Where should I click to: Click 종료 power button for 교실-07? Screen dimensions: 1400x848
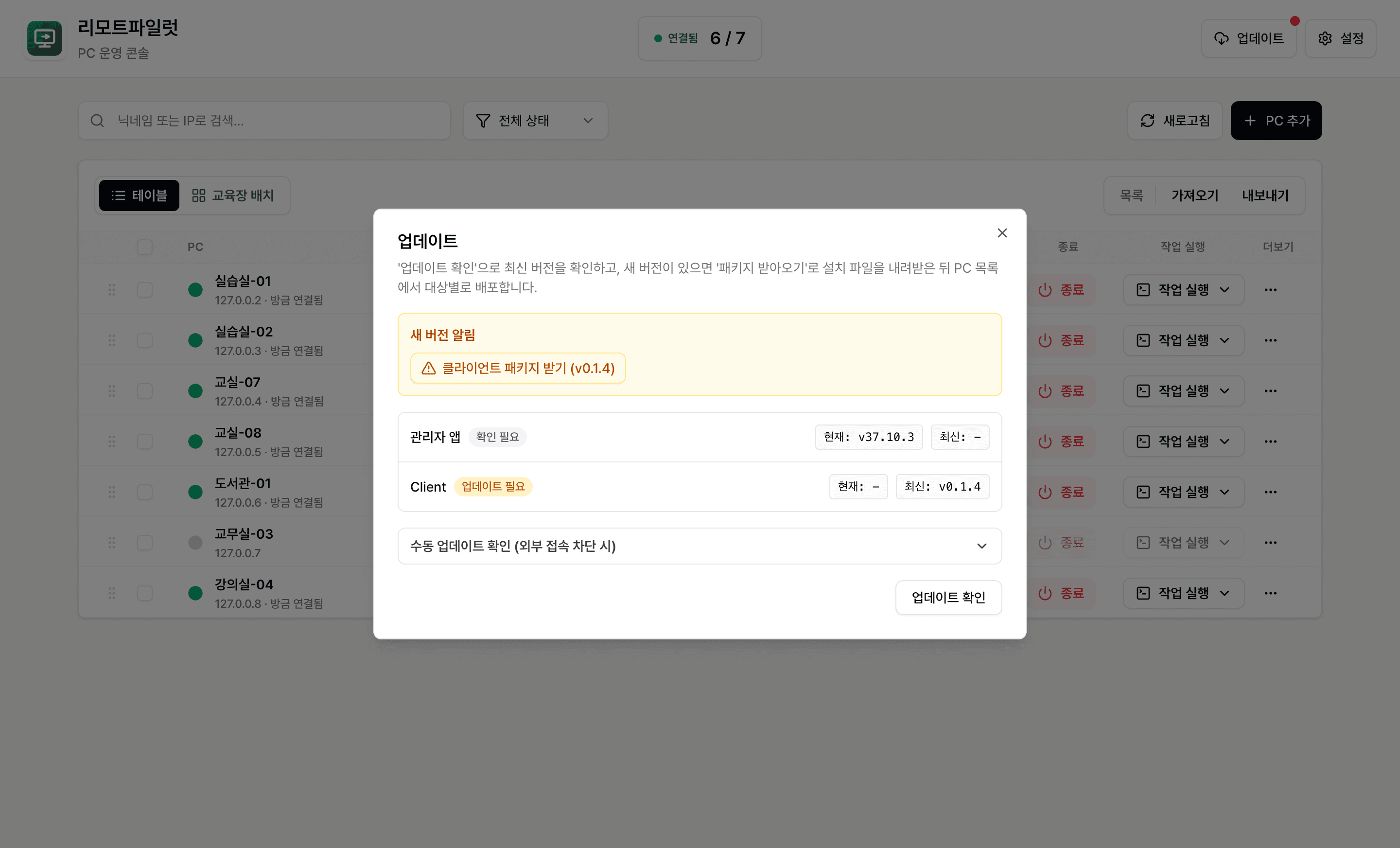point(1061,391)
